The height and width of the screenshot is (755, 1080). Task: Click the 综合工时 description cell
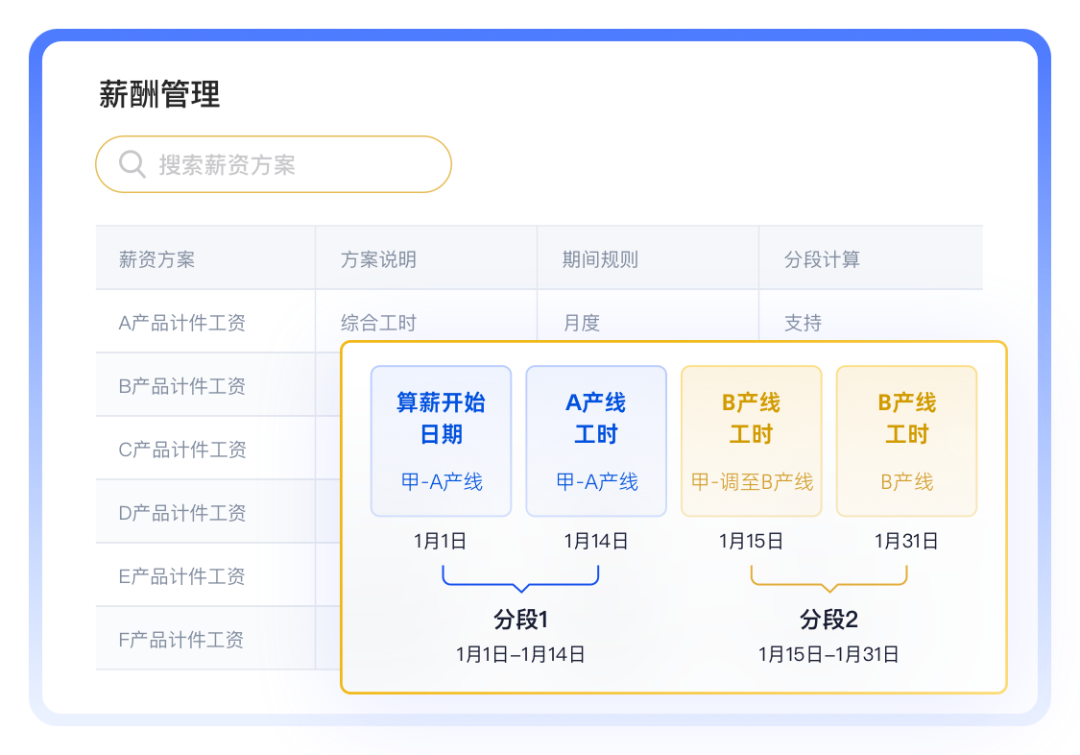378,322
